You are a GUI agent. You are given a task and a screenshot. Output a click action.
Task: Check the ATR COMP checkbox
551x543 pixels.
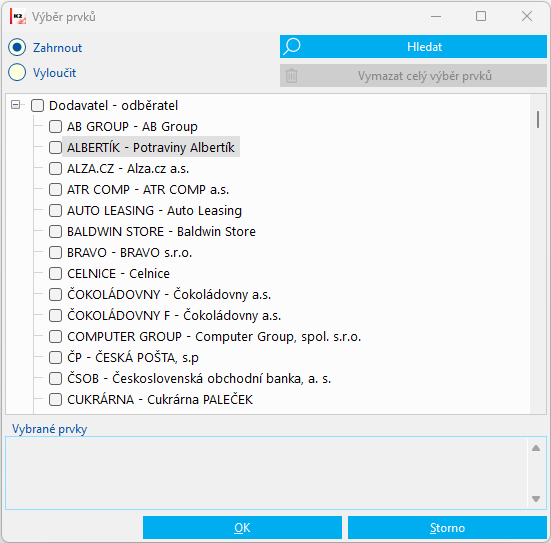tap(55, 189)
